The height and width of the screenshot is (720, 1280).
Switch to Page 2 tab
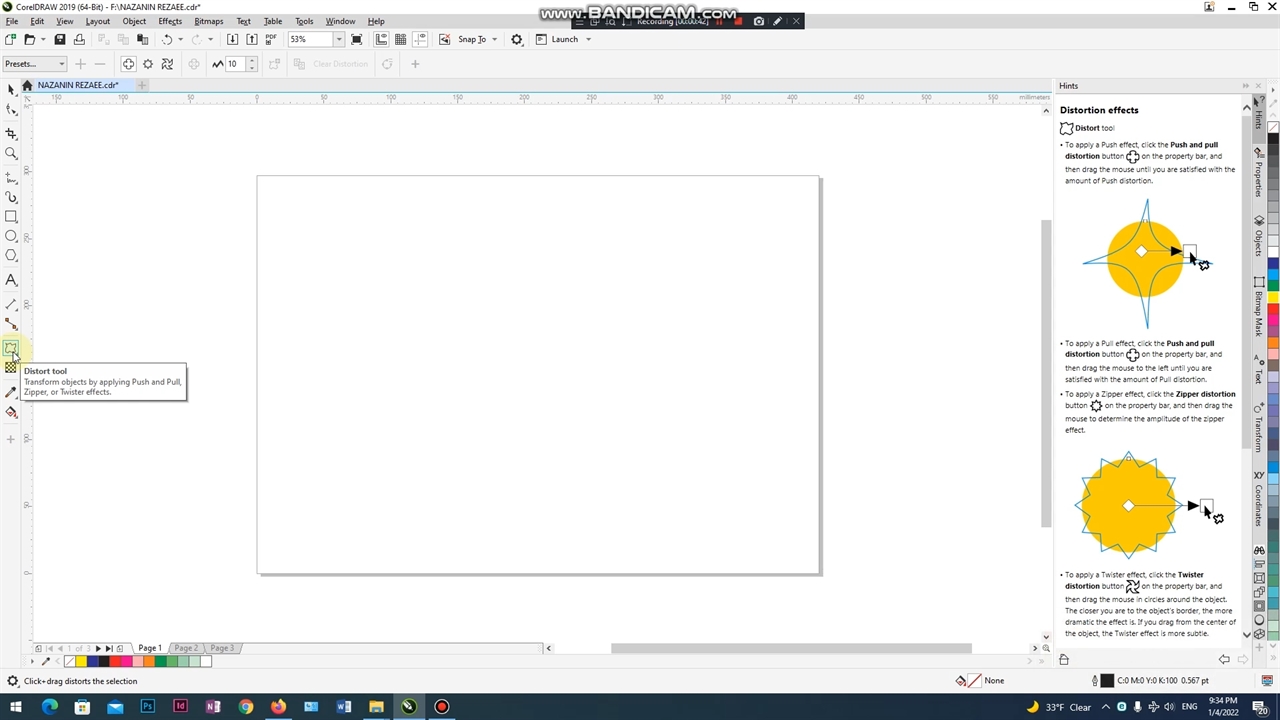186,648
